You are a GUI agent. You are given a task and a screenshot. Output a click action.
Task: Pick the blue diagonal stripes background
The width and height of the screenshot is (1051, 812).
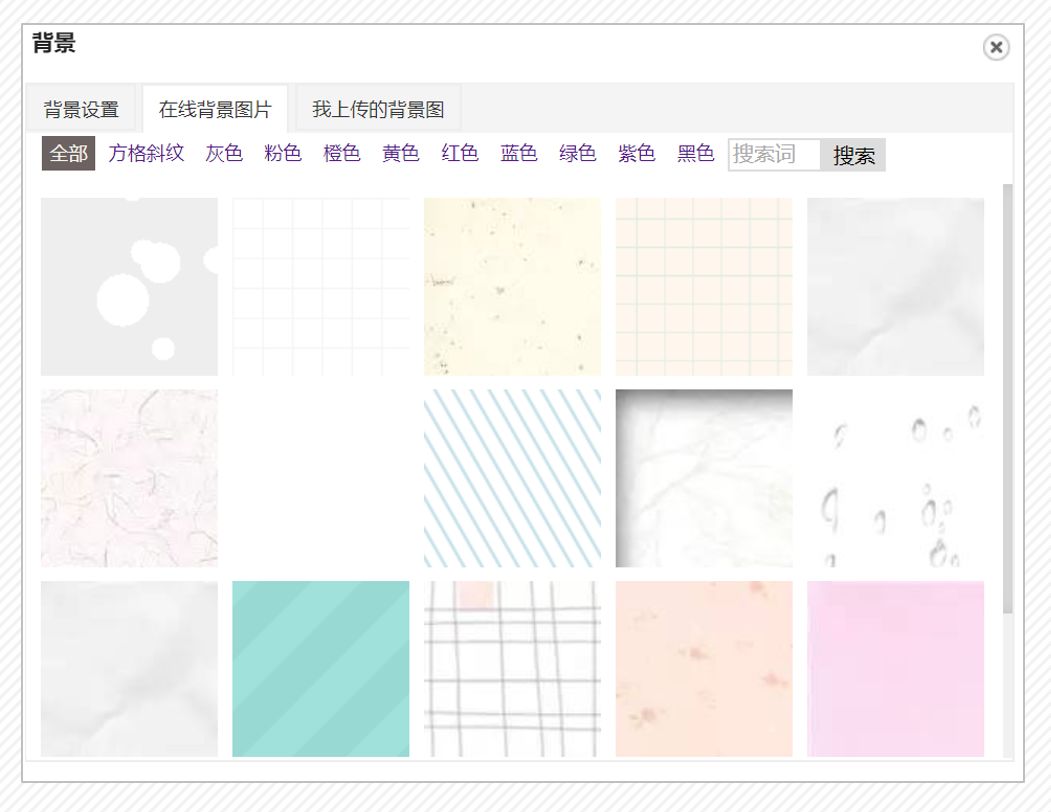click(512, 478)
